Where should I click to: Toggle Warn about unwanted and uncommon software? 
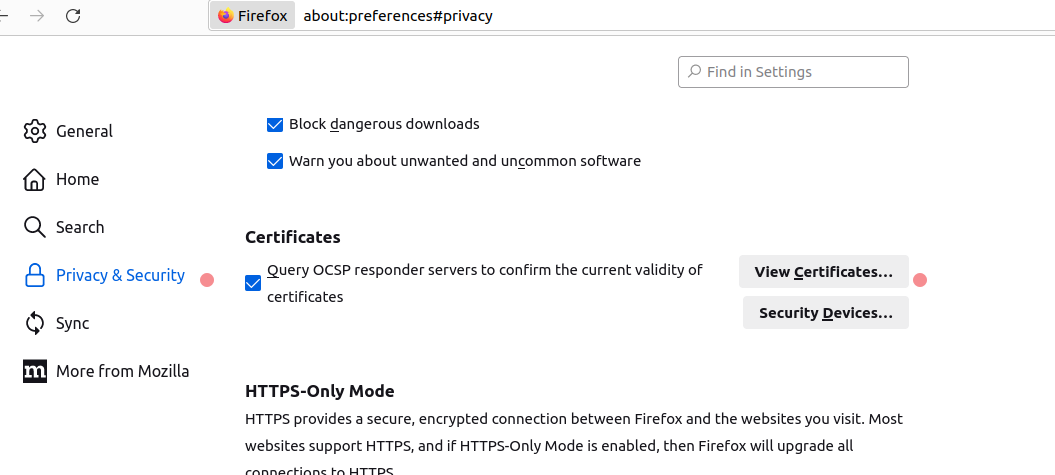click(275, 161)
